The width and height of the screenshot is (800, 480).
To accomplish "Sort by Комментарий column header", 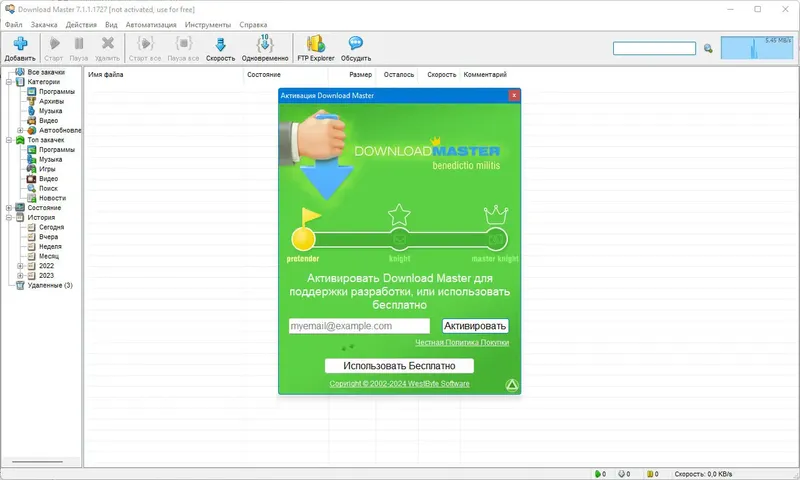I will (485, 74).
